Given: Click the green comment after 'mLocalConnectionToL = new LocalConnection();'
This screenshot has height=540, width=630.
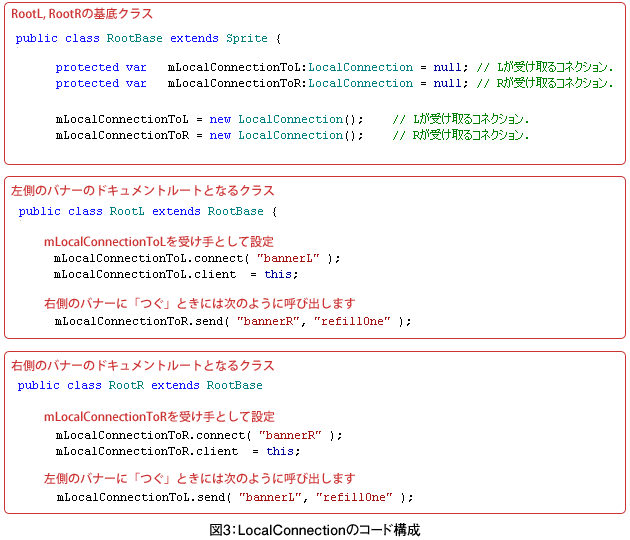Looking at the screenshot, I should coord(461,119).
